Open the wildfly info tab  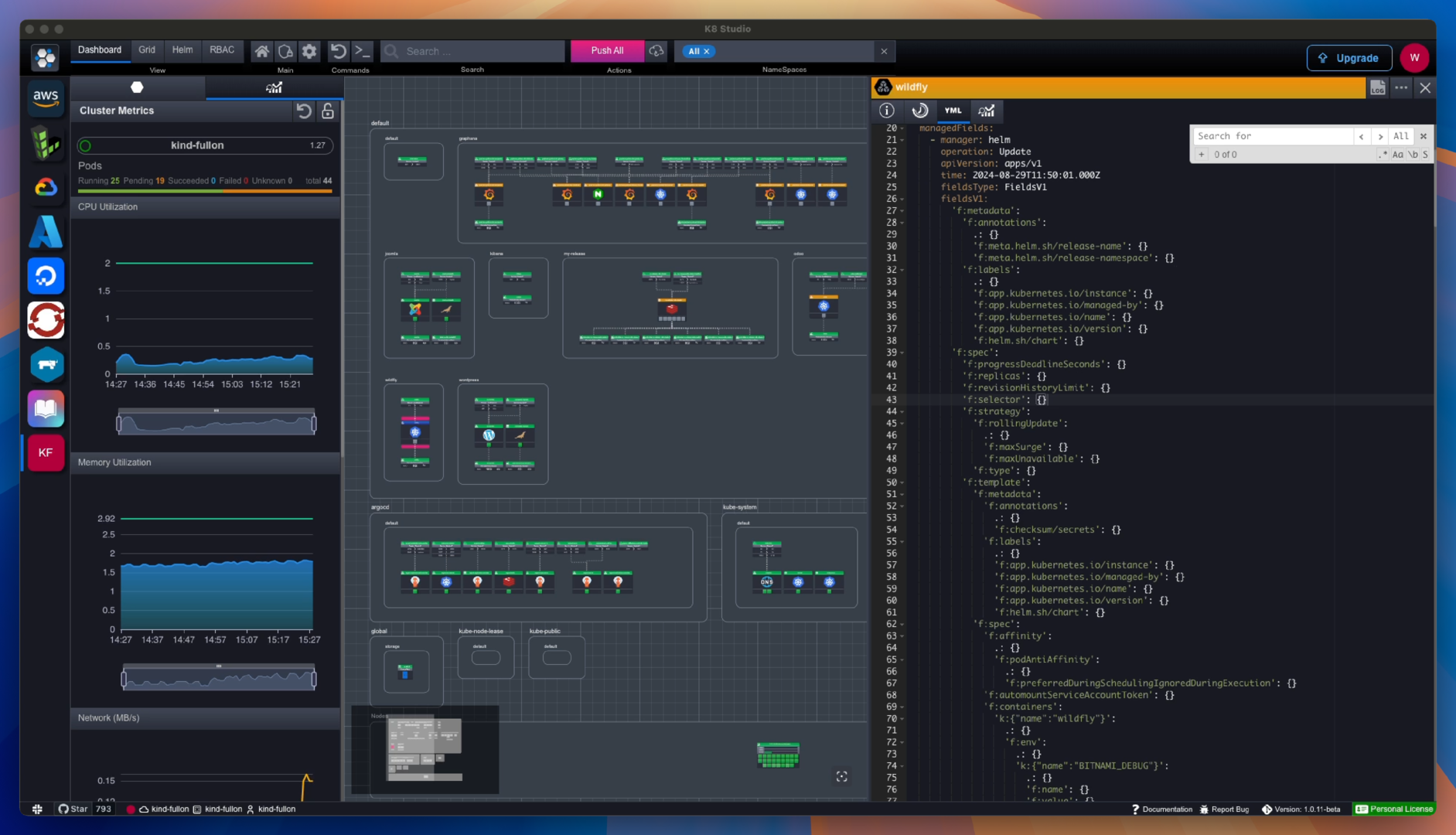[x=887, y=111]
